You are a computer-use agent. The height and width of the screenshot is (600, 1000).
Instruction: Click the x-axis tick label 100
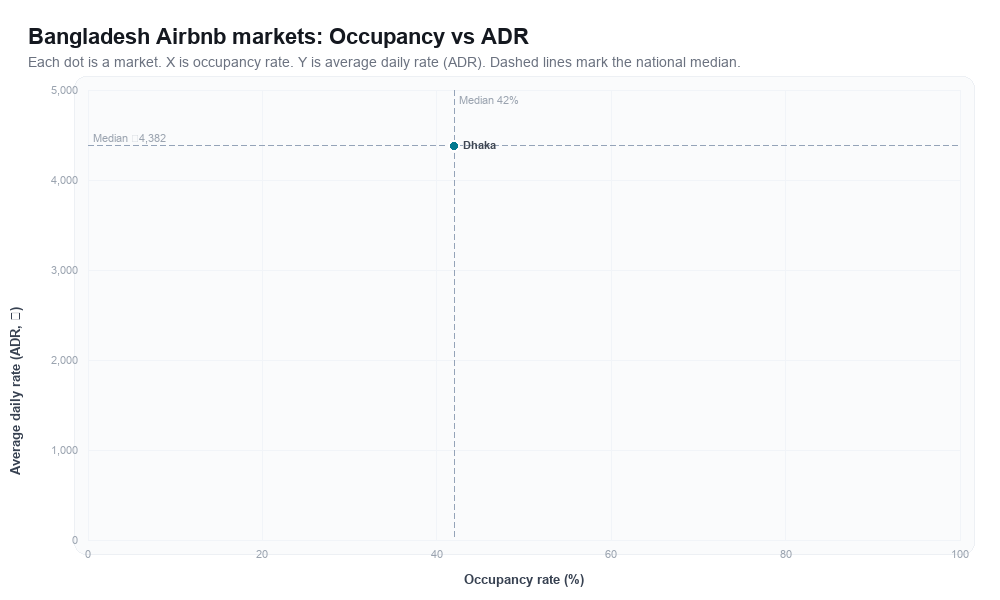click(x=960, y=554)
